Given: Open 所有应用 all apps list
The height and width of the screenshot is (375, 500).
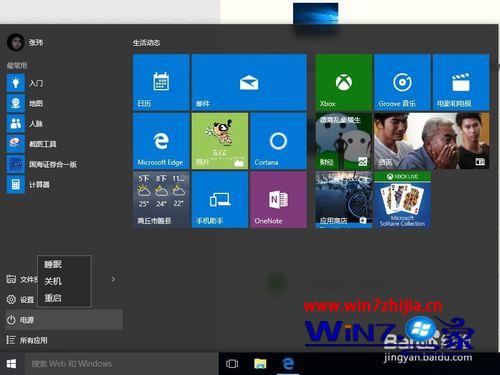Looking at the screenshot, I should click(64, 340).
